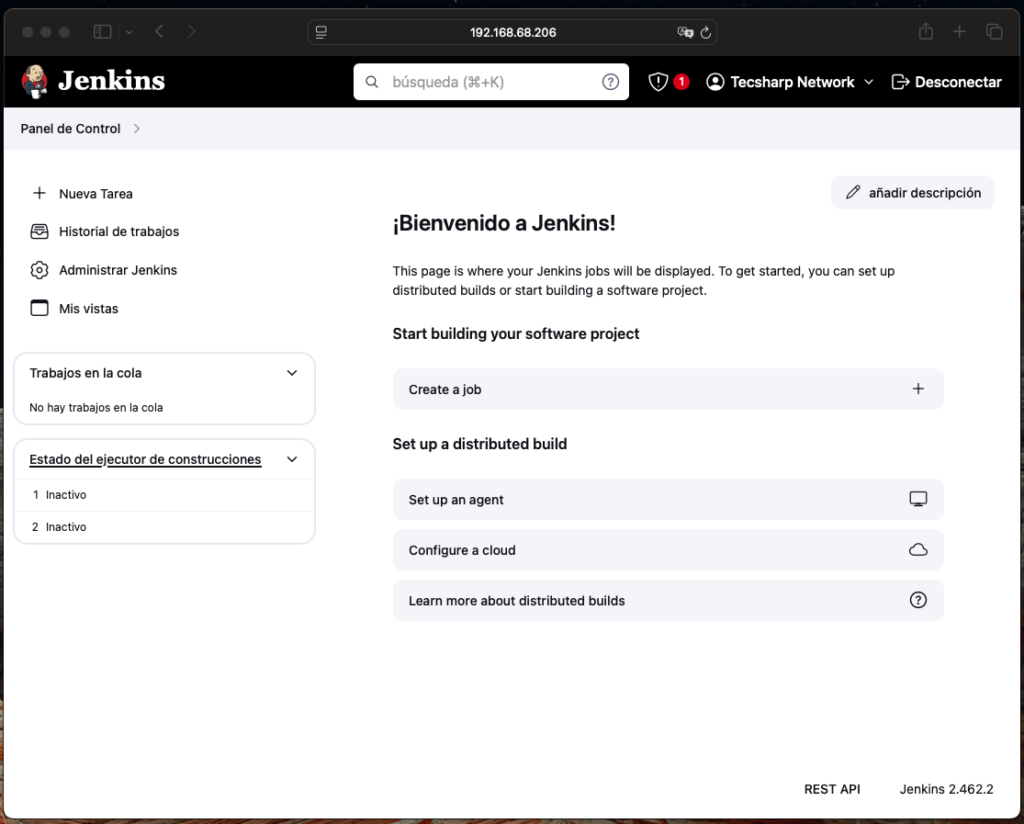Click the gear icon for Administrar Jenkins
This screenshot has height=824, width=1024.
(39, 270)
